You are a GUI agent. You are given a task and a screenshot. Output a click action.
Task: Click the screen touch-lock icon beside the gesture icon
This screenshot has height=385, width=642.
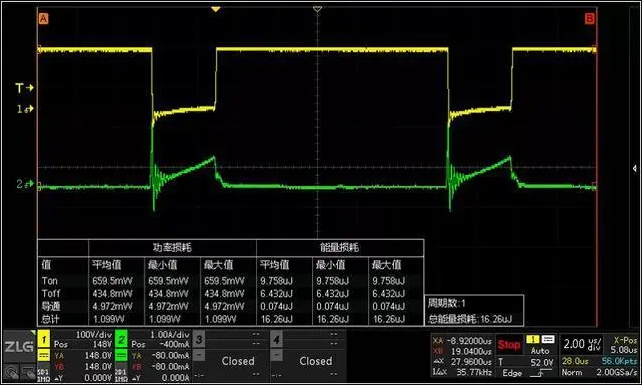[28, 372]
